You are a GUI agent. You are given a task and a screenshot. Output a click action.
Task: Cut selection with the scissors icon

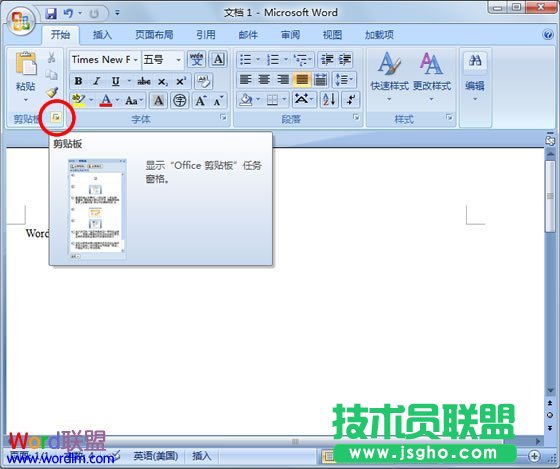coord(52,57)
